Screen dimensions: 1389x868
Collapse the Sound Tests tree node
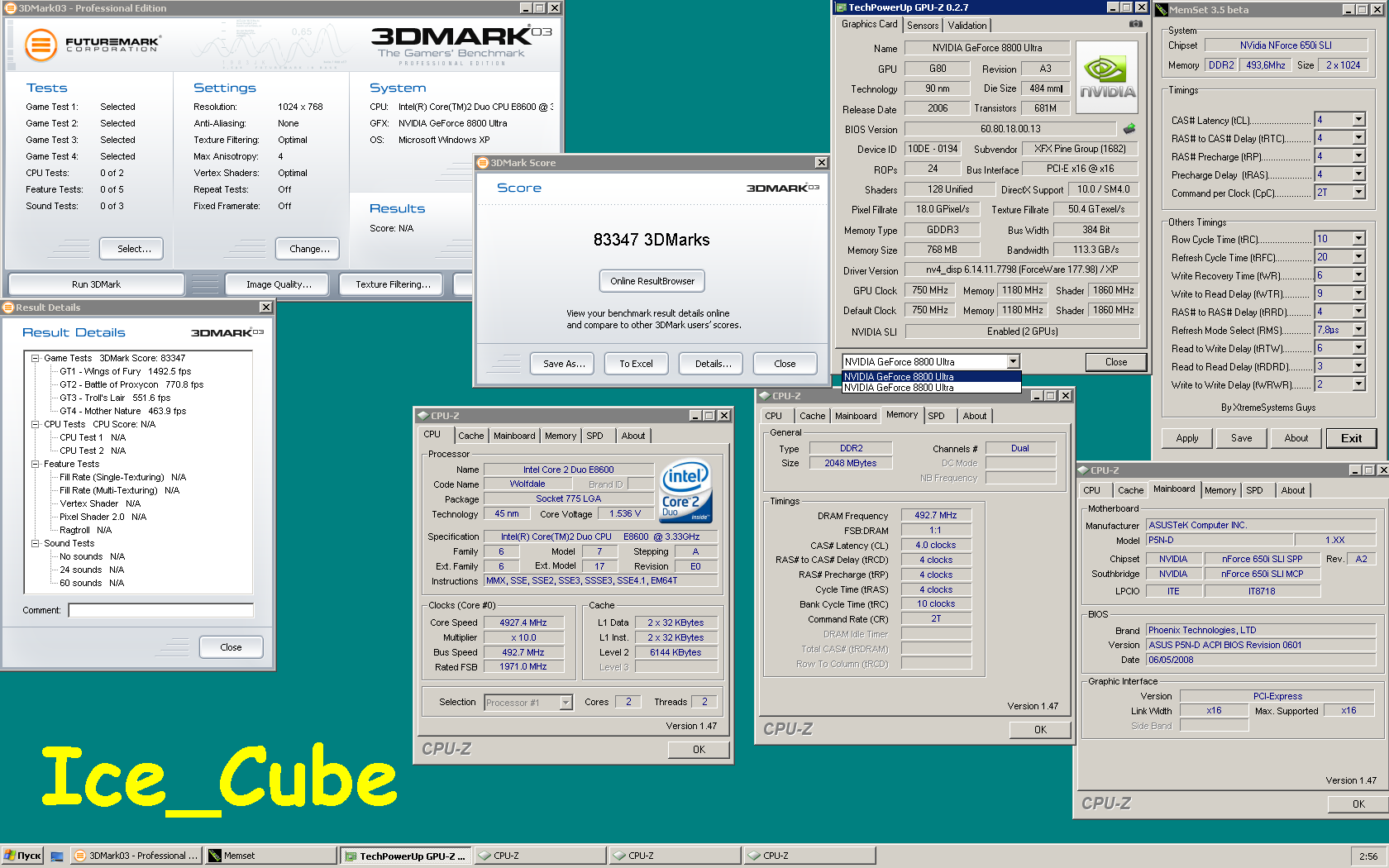click(x=36, y=543)
